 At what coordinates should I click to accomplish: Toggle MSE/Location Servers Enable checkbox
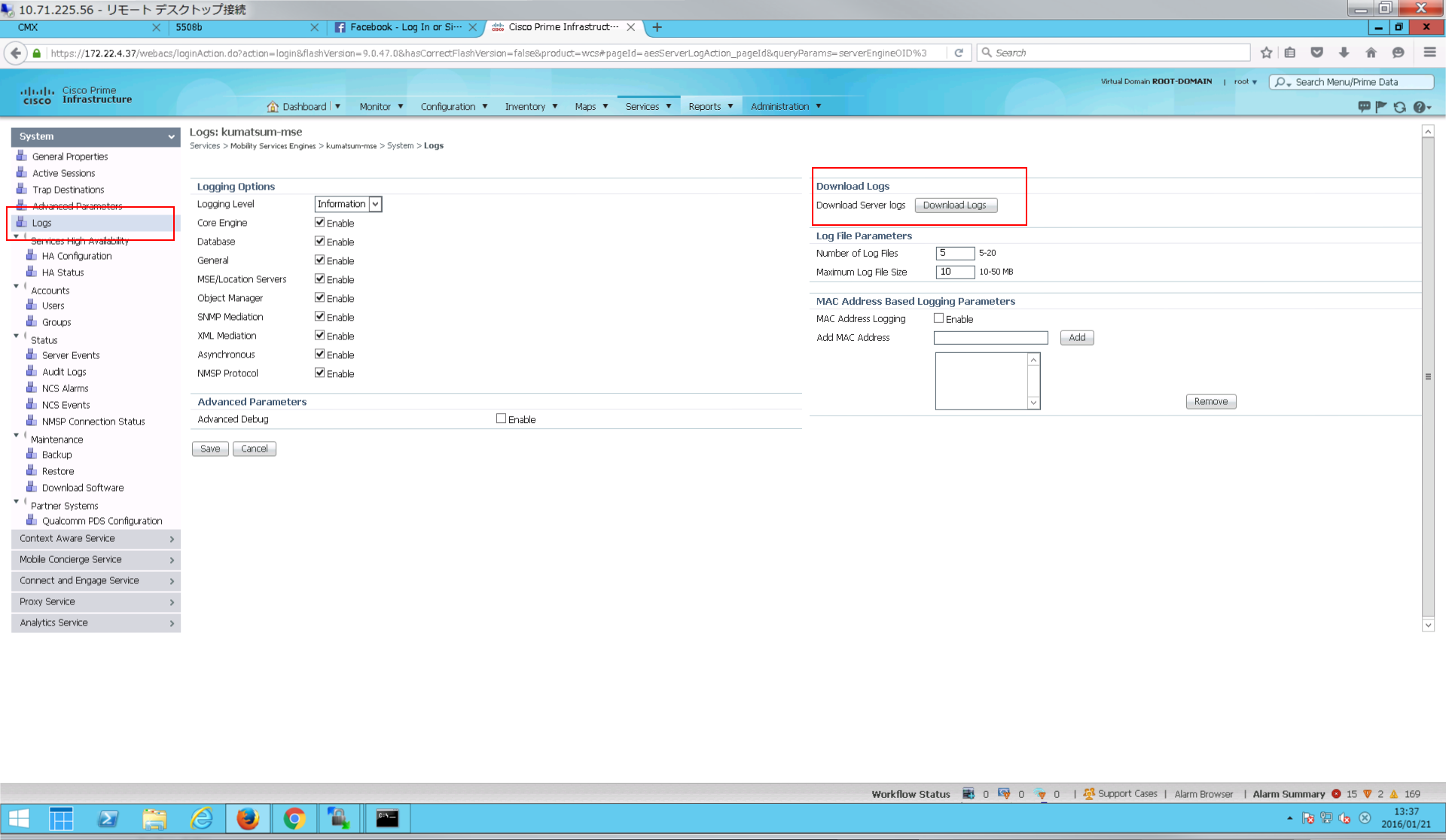[x=319, y=278]
